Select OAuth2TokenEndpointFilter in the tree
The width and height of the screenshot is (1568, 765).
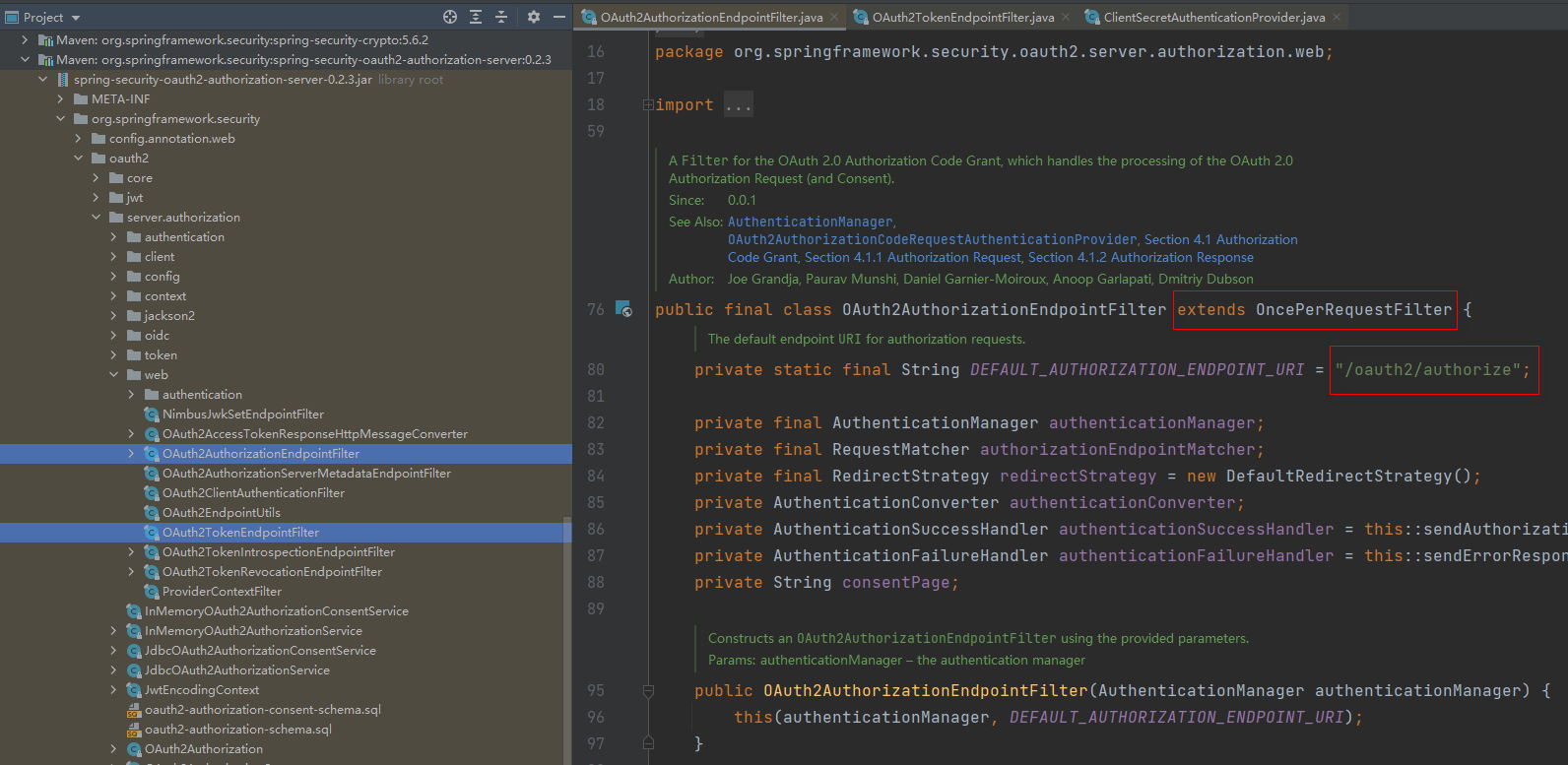tap(241, 533)
